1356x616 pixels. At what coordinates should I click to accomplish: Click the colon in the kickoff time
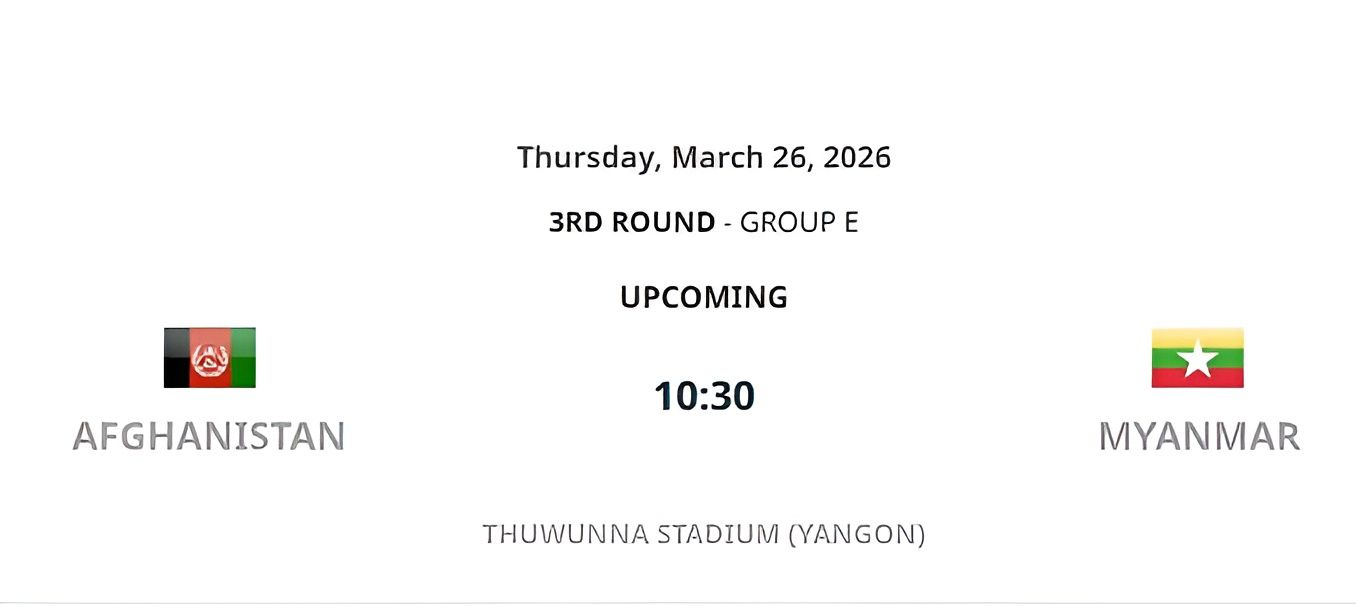705,397
